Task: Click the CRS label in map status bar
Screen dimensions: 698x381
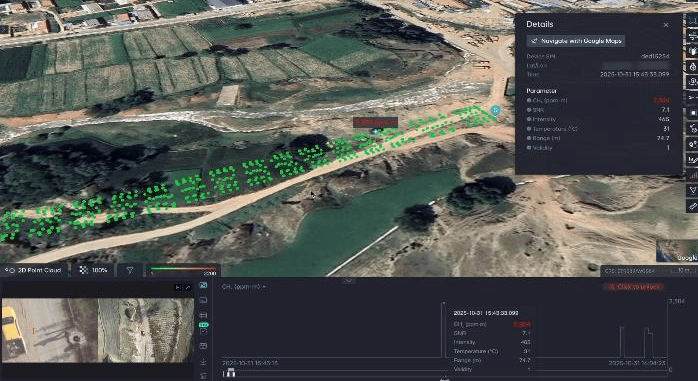Action: pos(629,271)
